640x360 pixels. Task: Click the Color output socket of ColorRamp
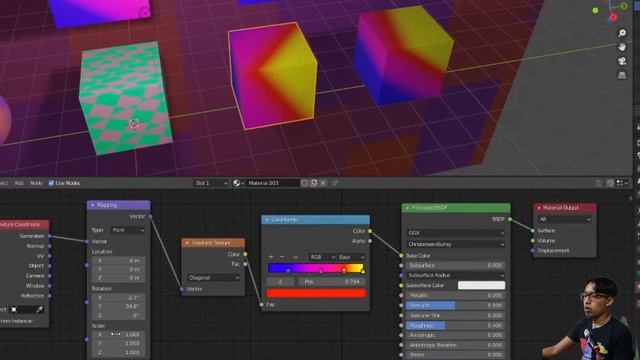click(370, 231)
